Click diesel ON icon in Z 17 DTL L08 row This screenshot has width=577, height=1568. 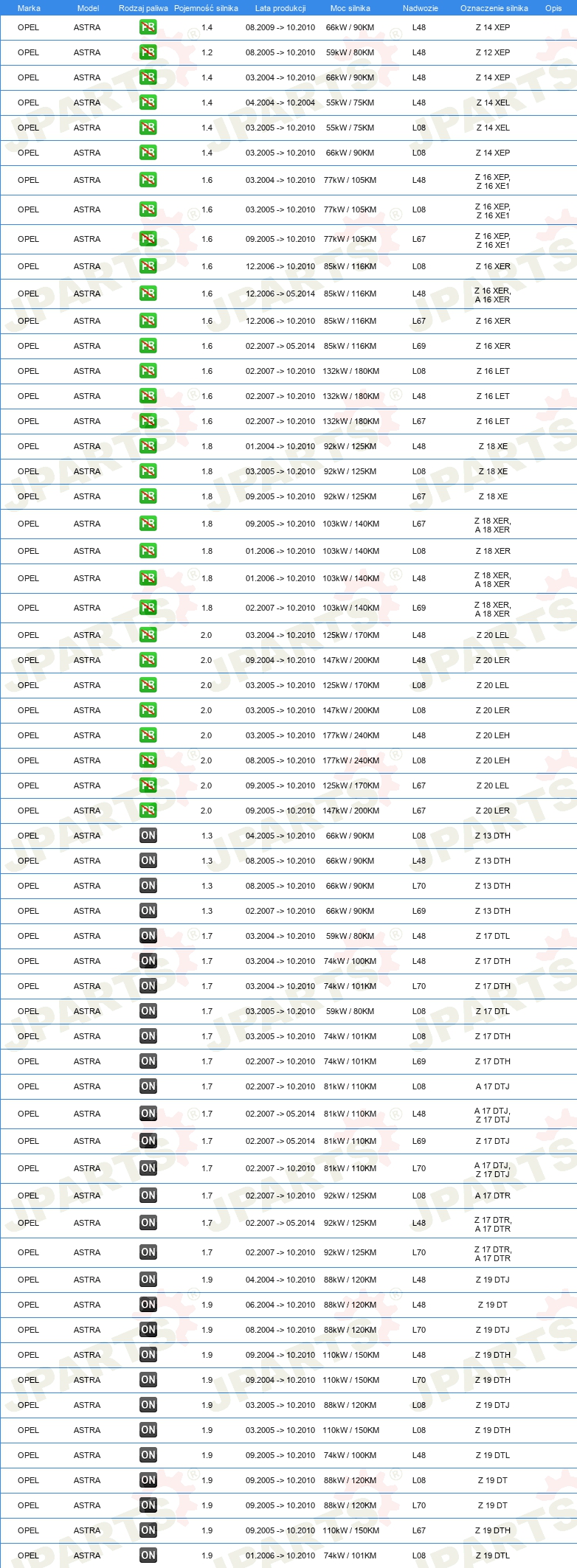click(148, 1011)
